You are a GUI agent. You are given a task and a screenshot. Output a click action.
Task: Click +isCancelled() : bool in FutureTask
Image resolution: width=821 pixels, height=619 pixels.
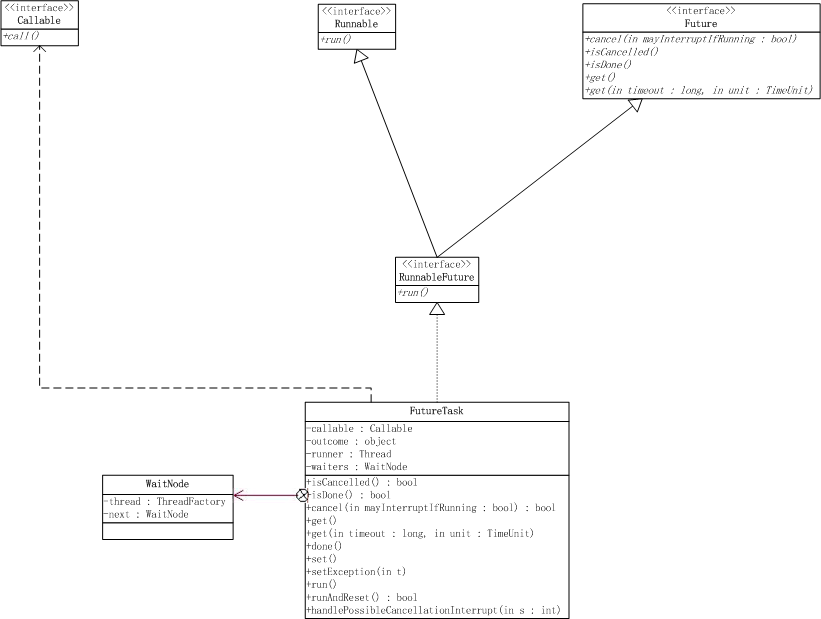click(362, 482)
